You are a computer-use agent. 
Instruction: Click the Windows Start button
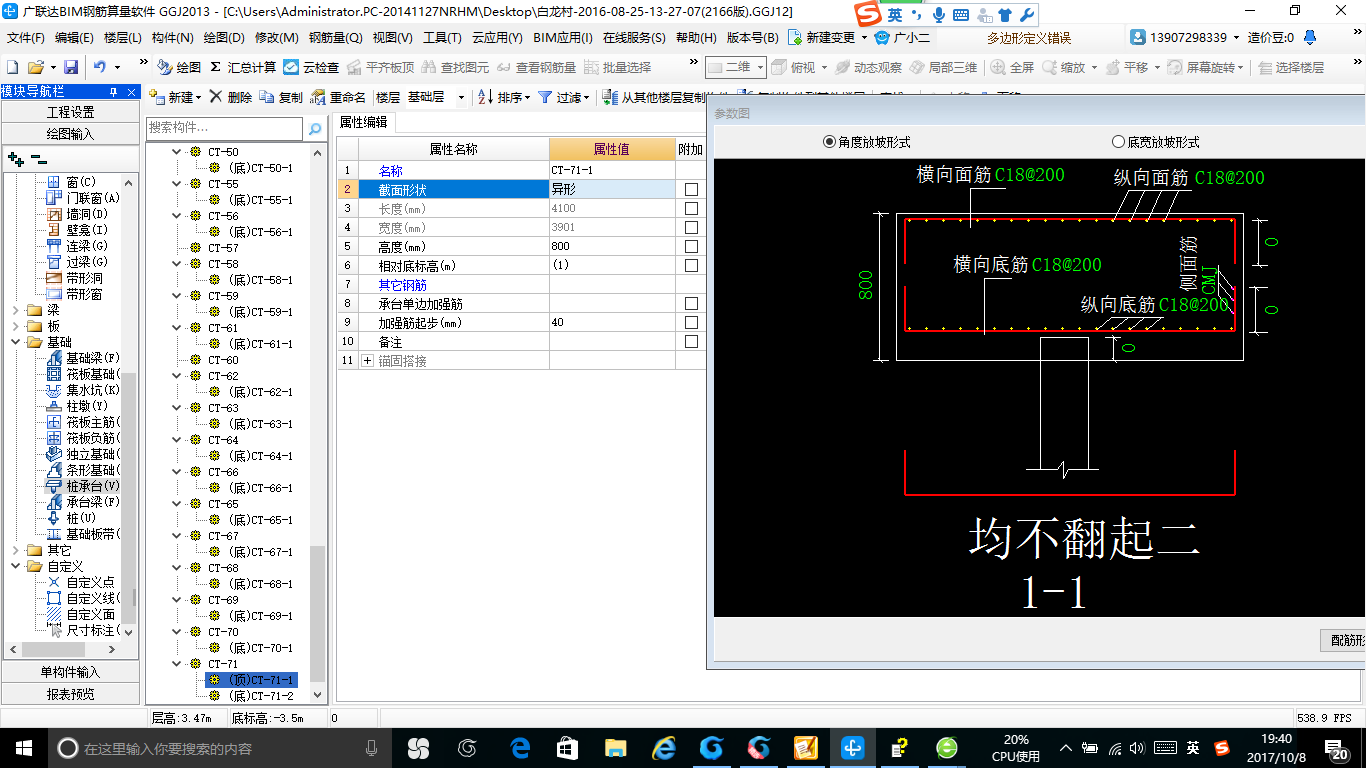[x=22, y=748]
